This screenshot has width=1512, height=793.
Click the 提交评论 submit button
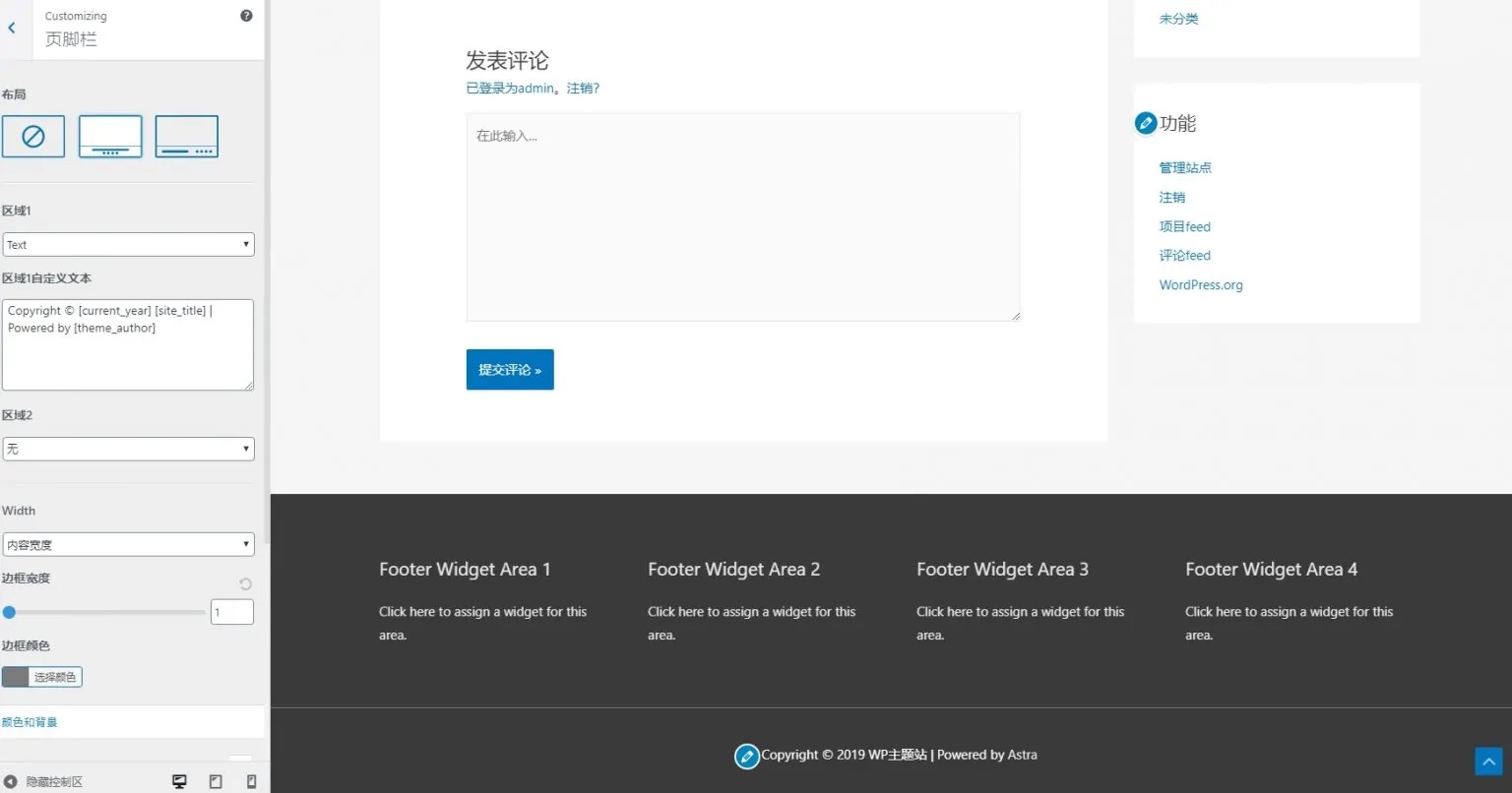click(509, 369)
